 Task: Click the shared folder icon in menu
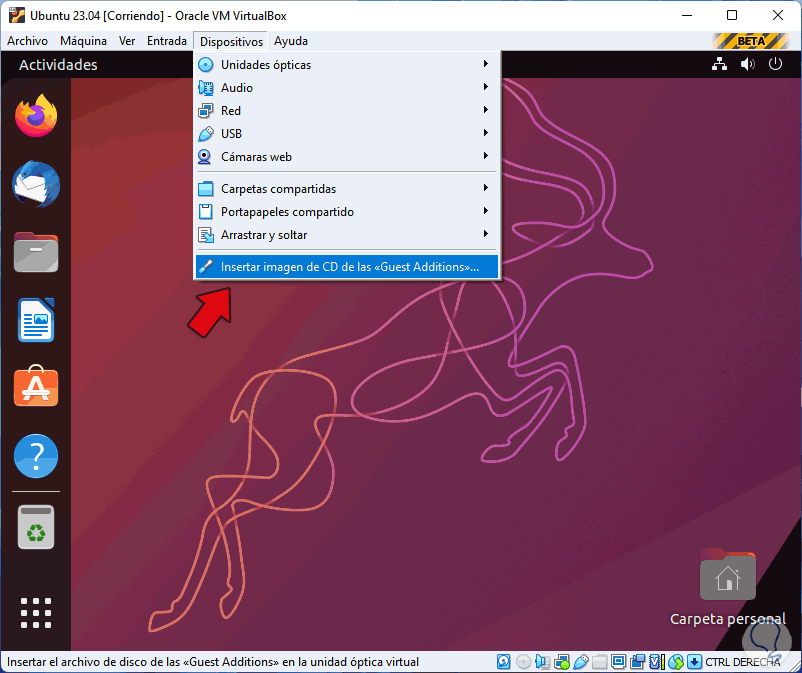coord(206,189)
